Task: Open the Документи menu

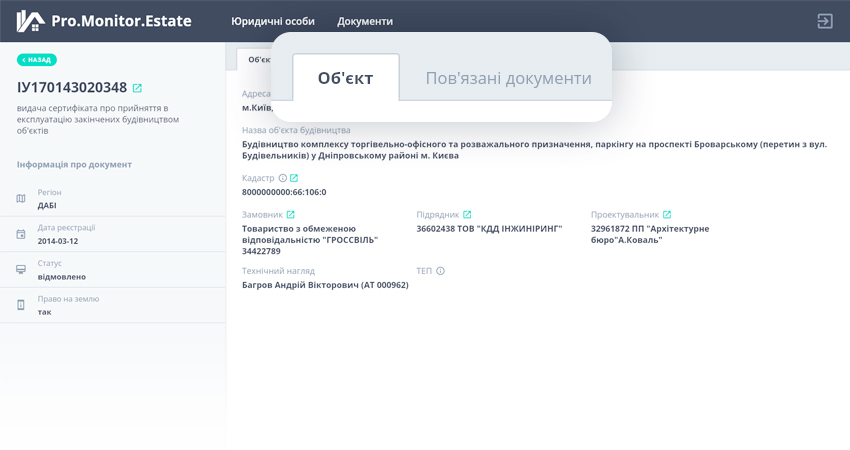Action: pos(365,21)
